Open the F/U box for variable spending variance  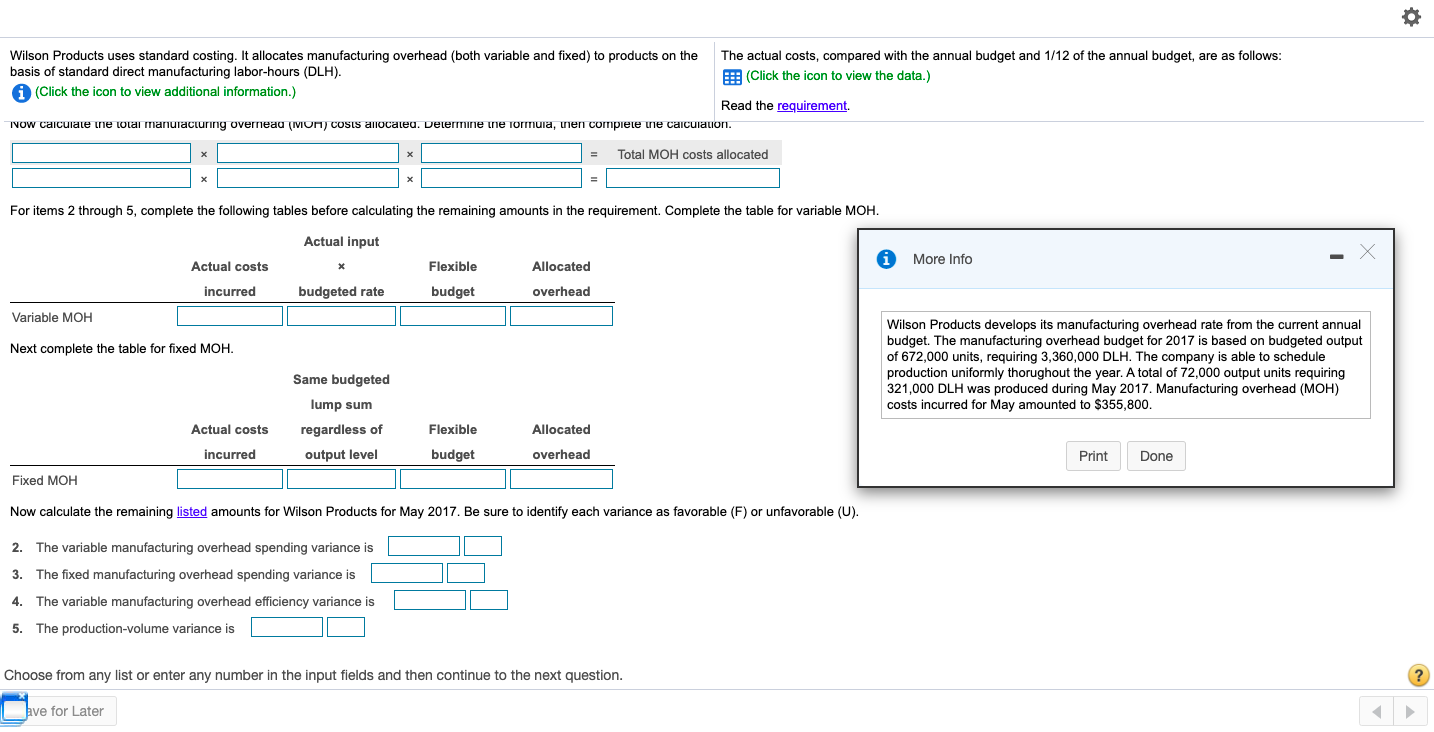point(483,546)
